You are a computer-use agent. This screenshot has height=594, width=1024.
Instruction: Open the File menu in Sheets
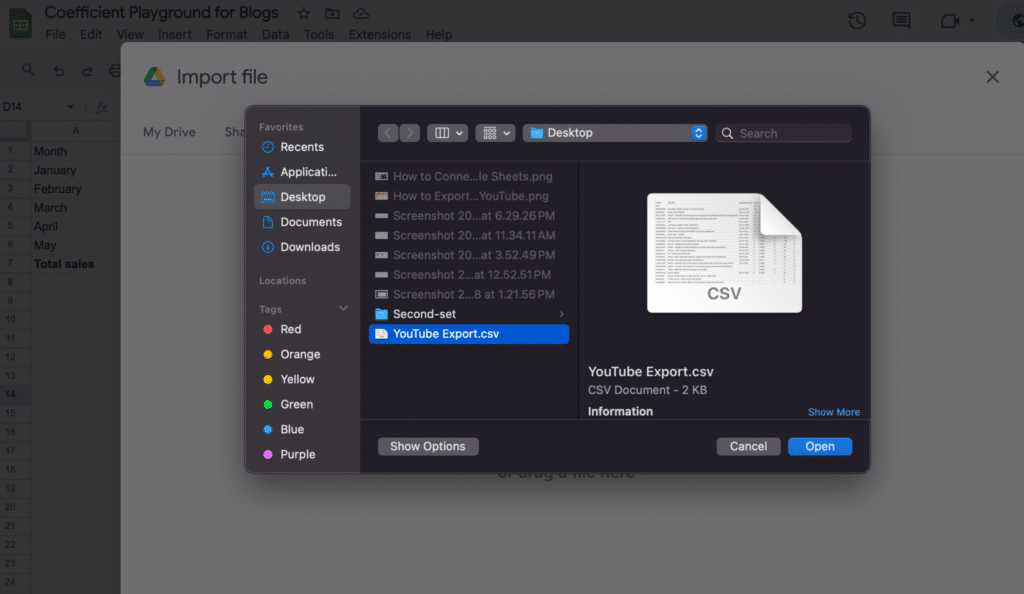point(56,35)
